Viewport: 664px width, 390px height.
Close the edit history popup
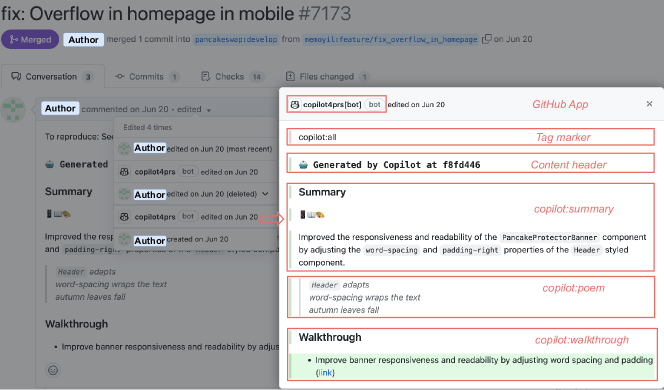(x=649, y=104)
